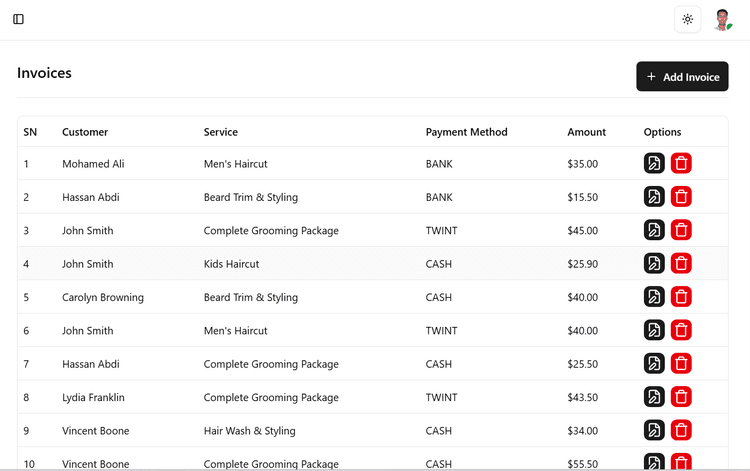This screenshot has width=750, height=471.
Task: Delete the $15.50 Beard Trim invoice
Action: click(x=681, y=197)
